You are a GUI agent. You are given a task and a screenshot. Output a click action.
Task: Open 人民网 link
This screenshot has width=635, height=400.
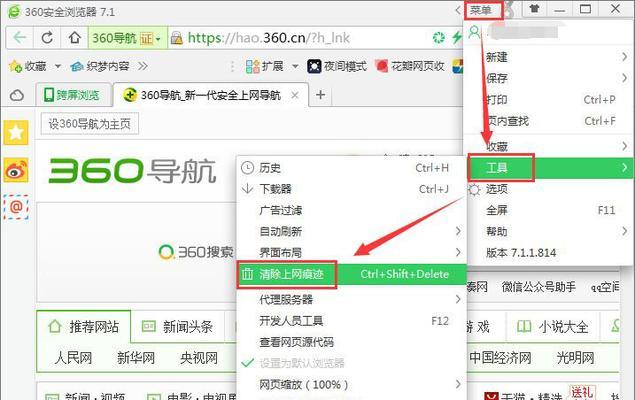coord(73,358)
